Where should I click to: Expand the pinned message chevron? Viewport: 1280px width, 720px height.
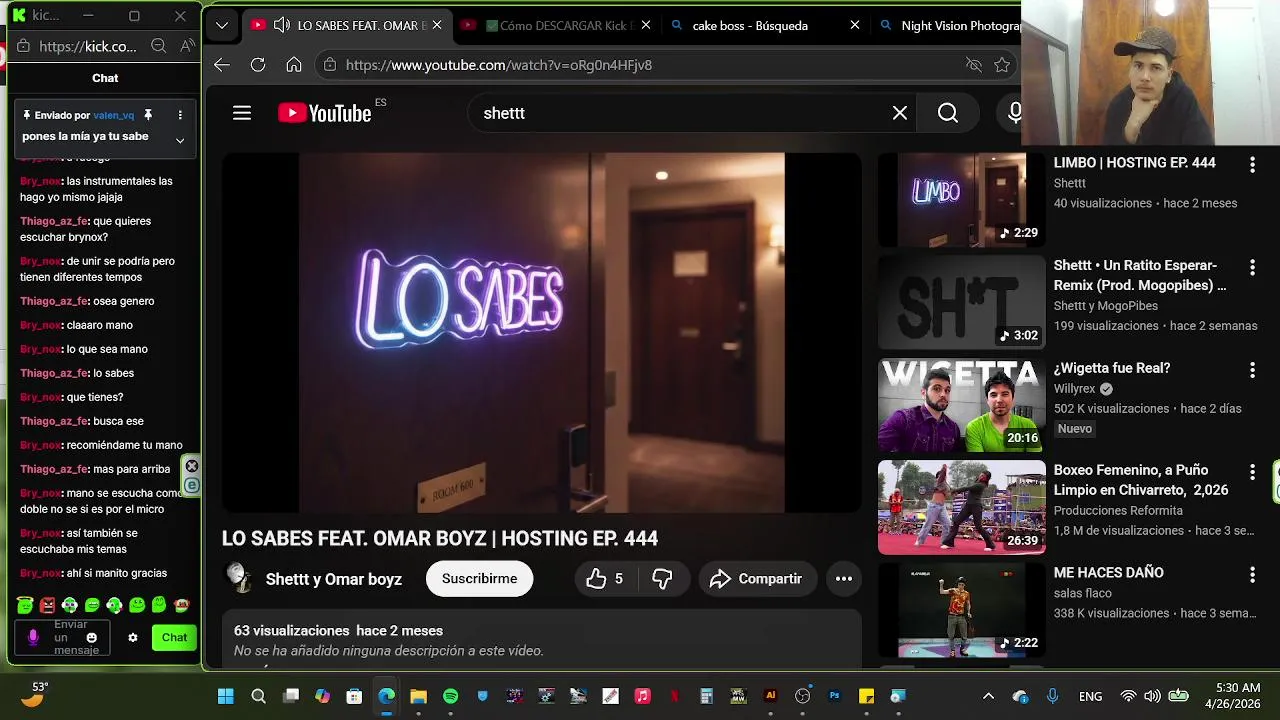pos(180,140)
